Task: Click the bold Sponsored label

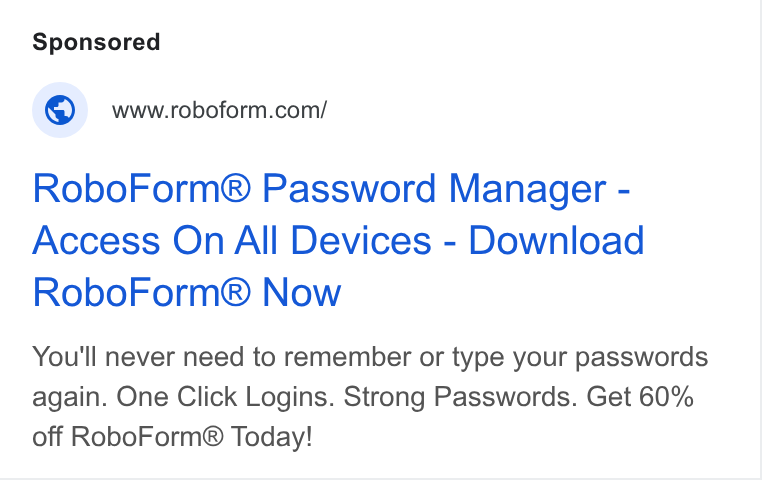Action: point(96,42)
